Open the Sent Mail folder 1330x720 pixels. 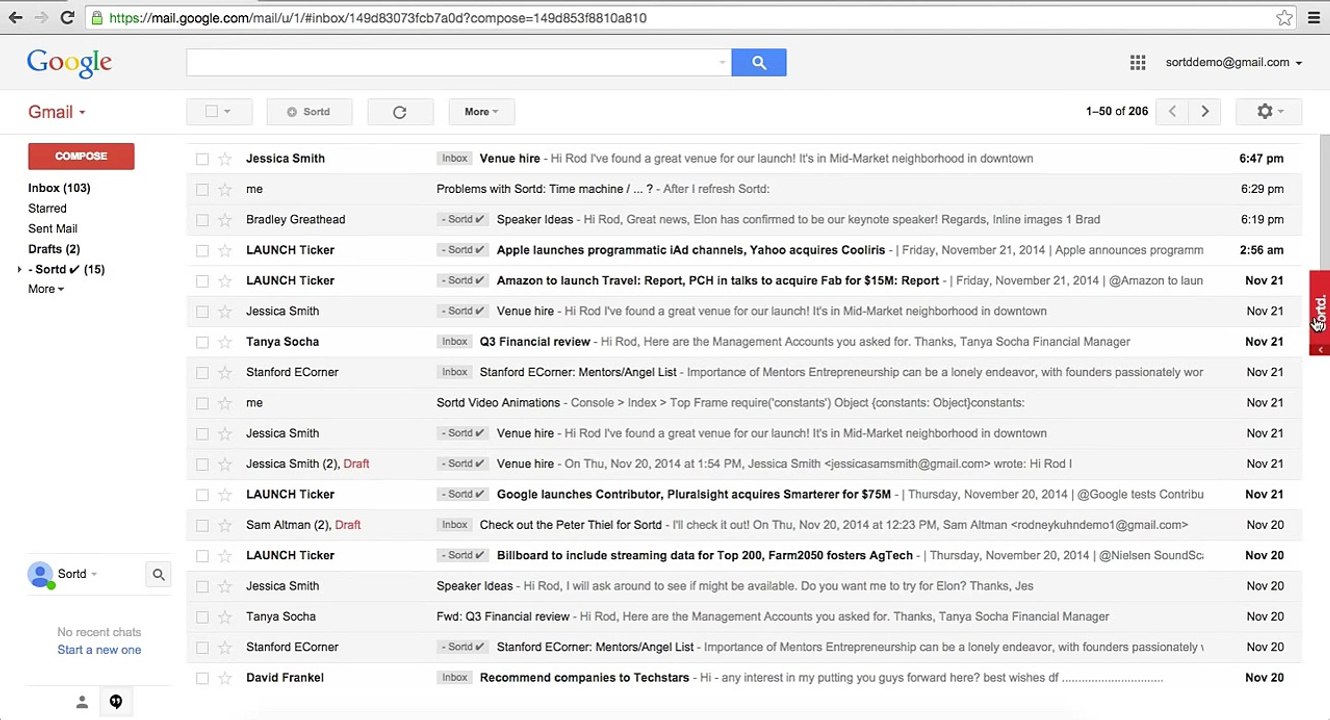coord(52,229)
